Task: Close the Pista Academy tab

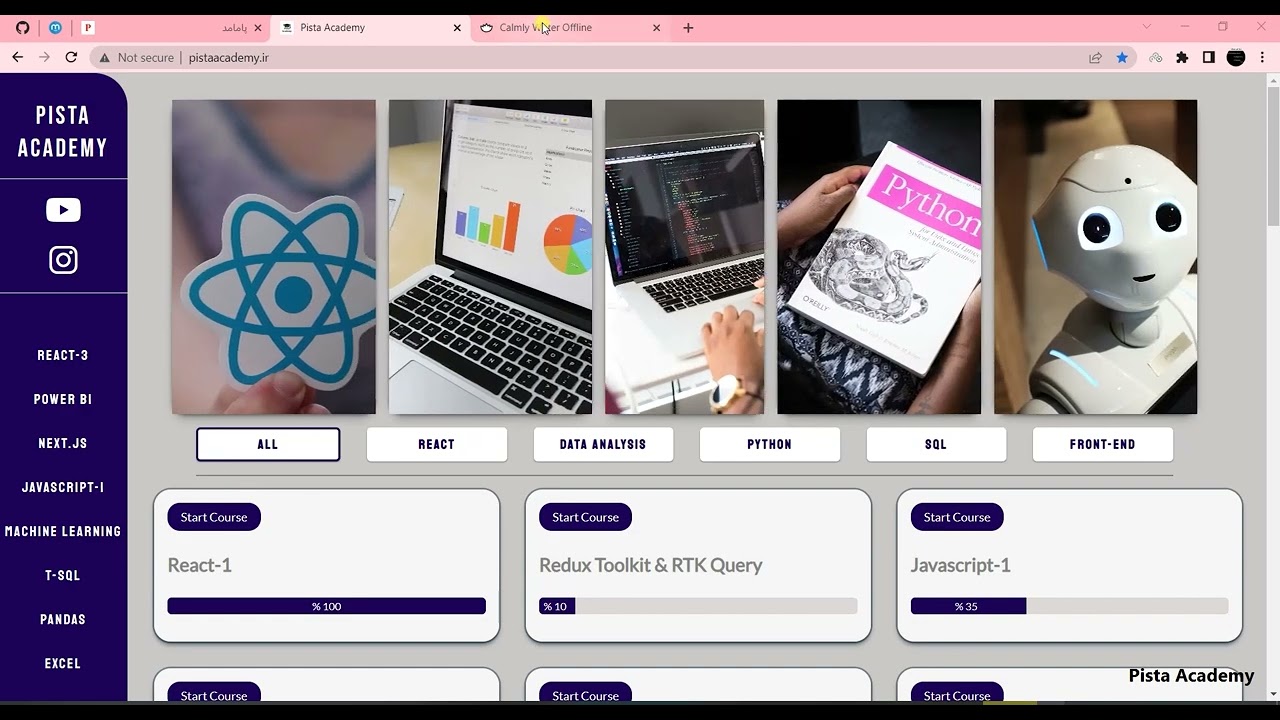Action: 457,28
